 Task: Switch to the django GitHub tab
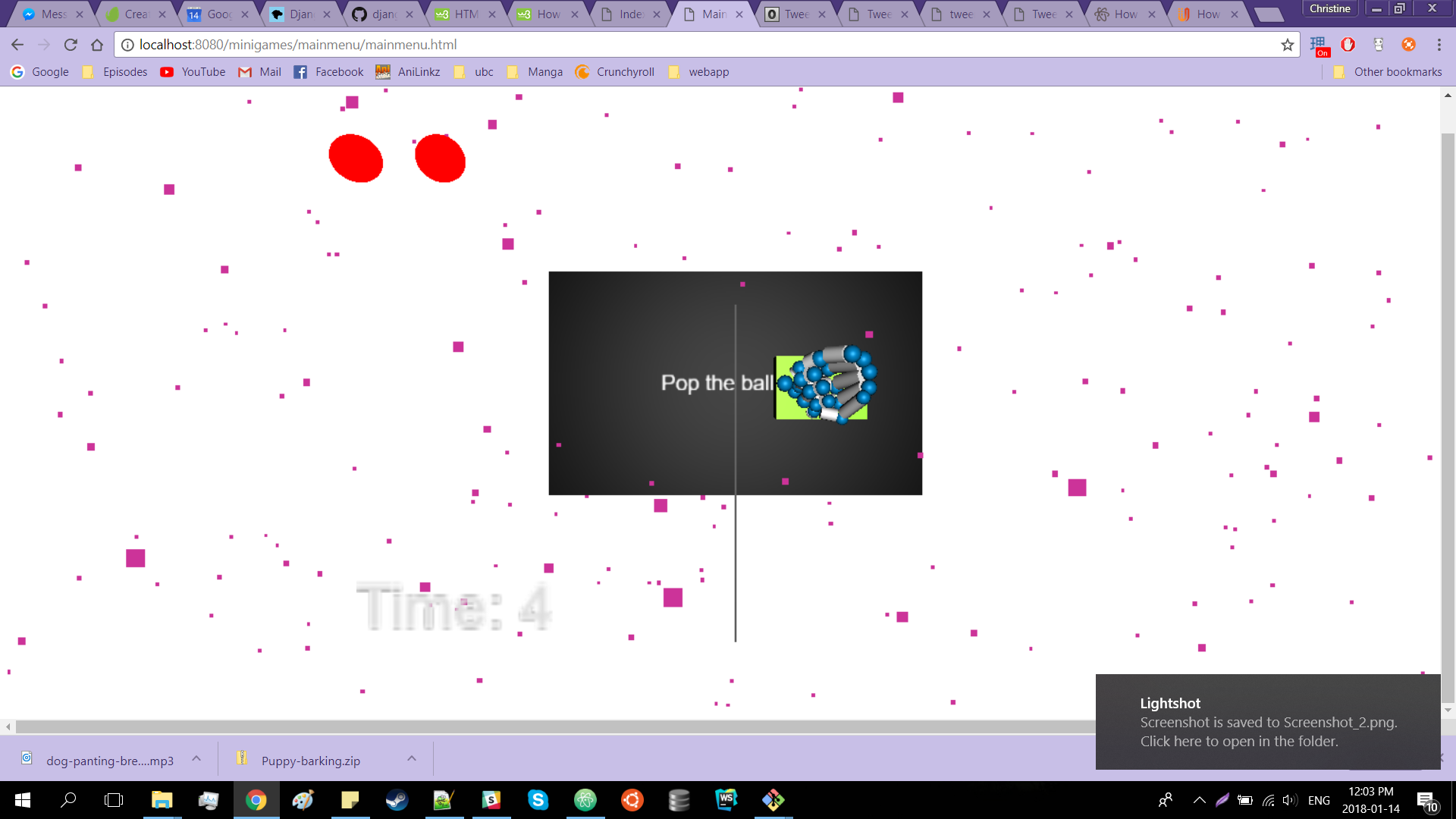pos(382,14)
